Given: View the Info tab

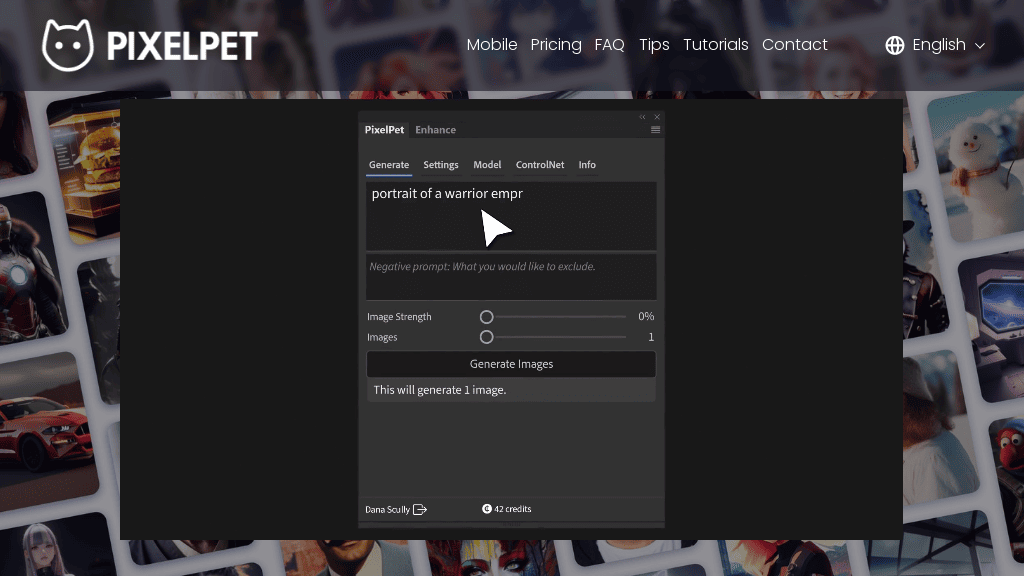Looking at the screenshot, I should pos(587,165).
